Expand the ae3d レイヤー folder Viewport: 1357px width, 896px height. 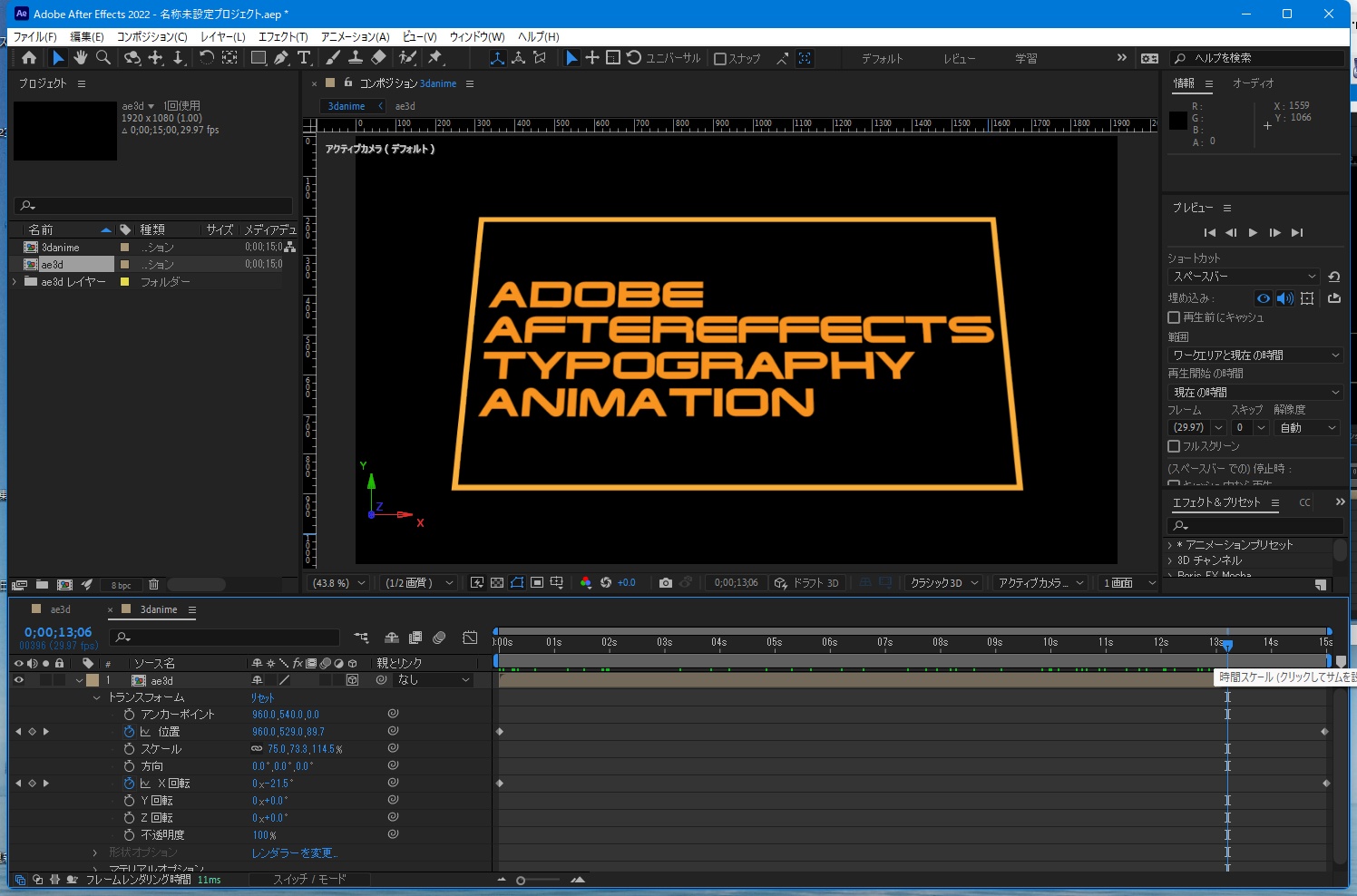15,282
